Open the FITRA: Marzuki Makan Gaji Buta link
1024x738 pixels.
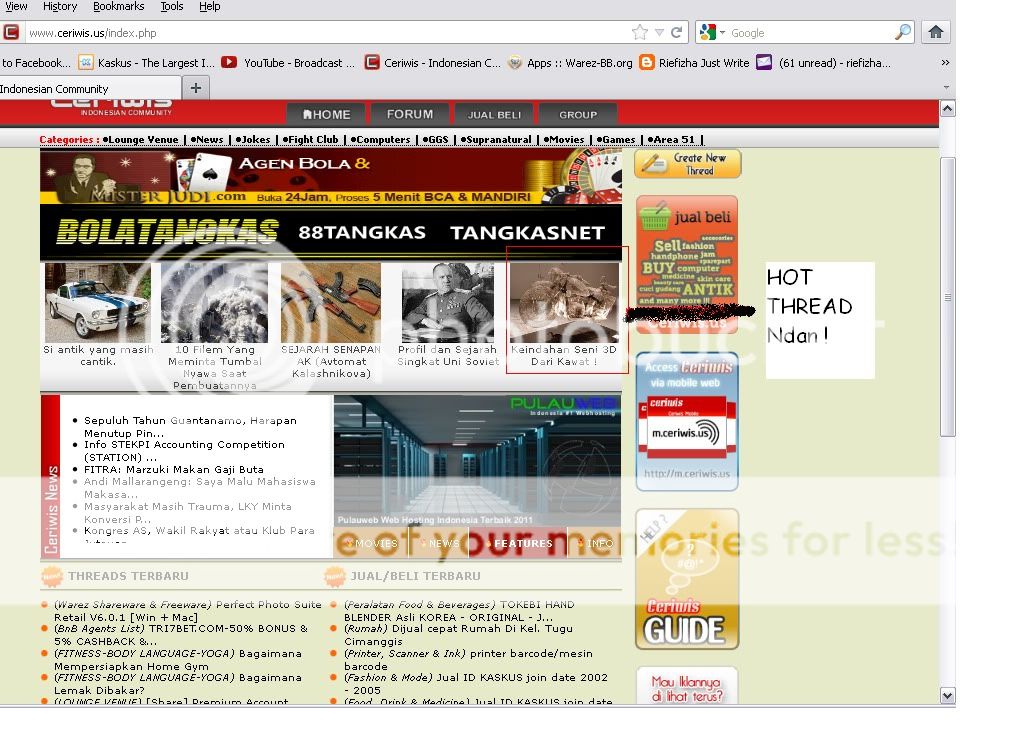click(x=174, y=469)
